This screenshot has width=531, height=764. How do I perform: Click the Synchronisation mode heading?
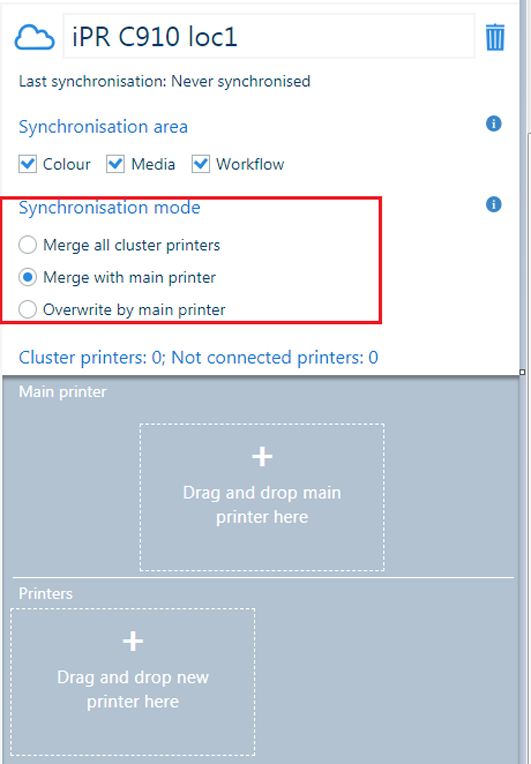pyautogui.click(x=110, y=208)
